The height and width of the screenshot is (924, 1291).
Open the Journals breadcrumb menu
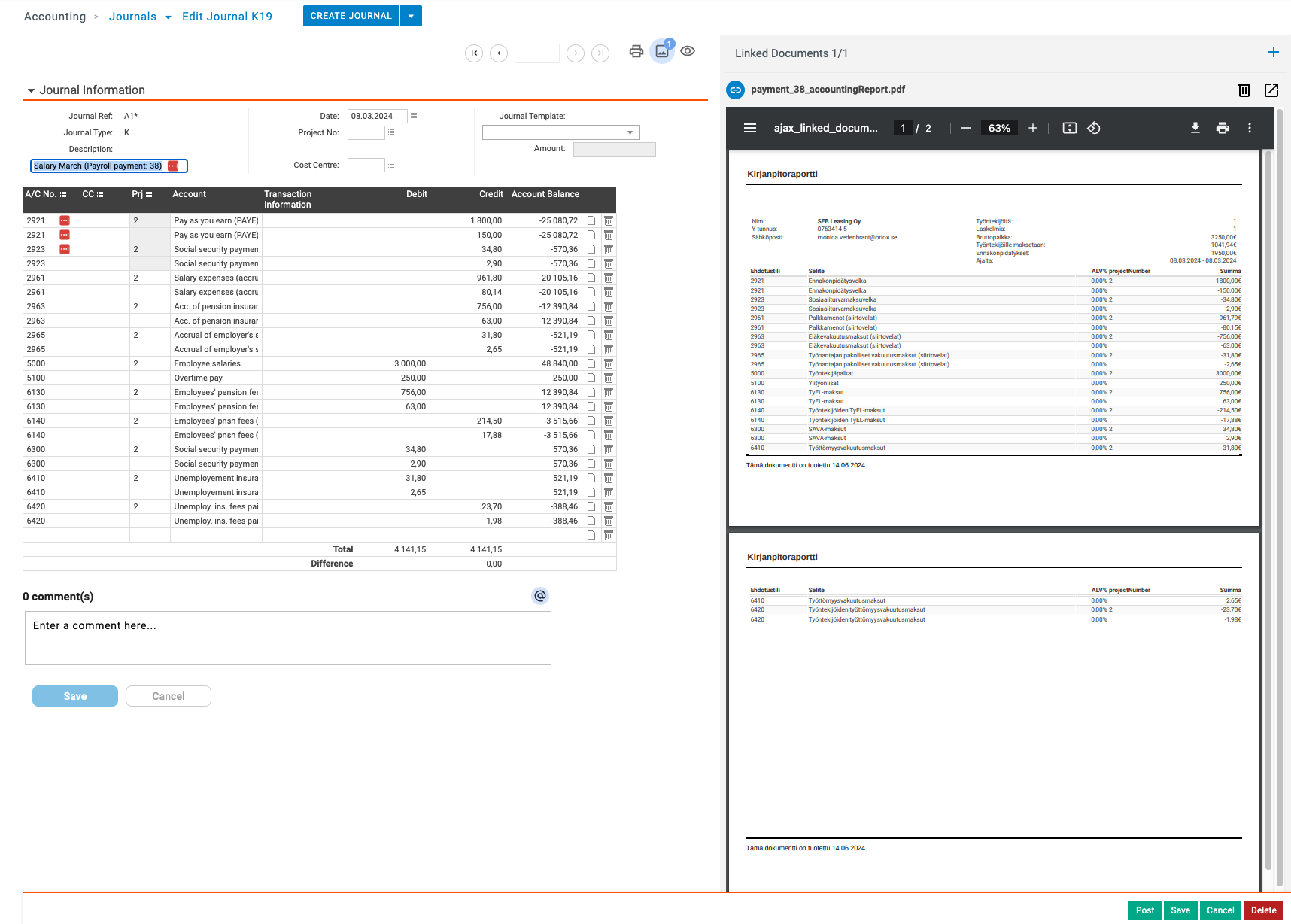(168, 17)
